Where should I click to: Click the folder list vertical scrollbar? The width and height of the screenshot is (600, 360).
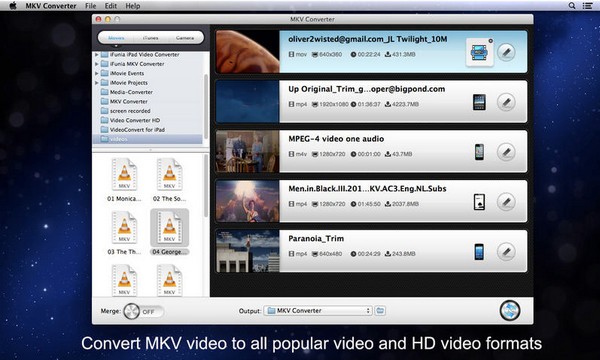206,107
